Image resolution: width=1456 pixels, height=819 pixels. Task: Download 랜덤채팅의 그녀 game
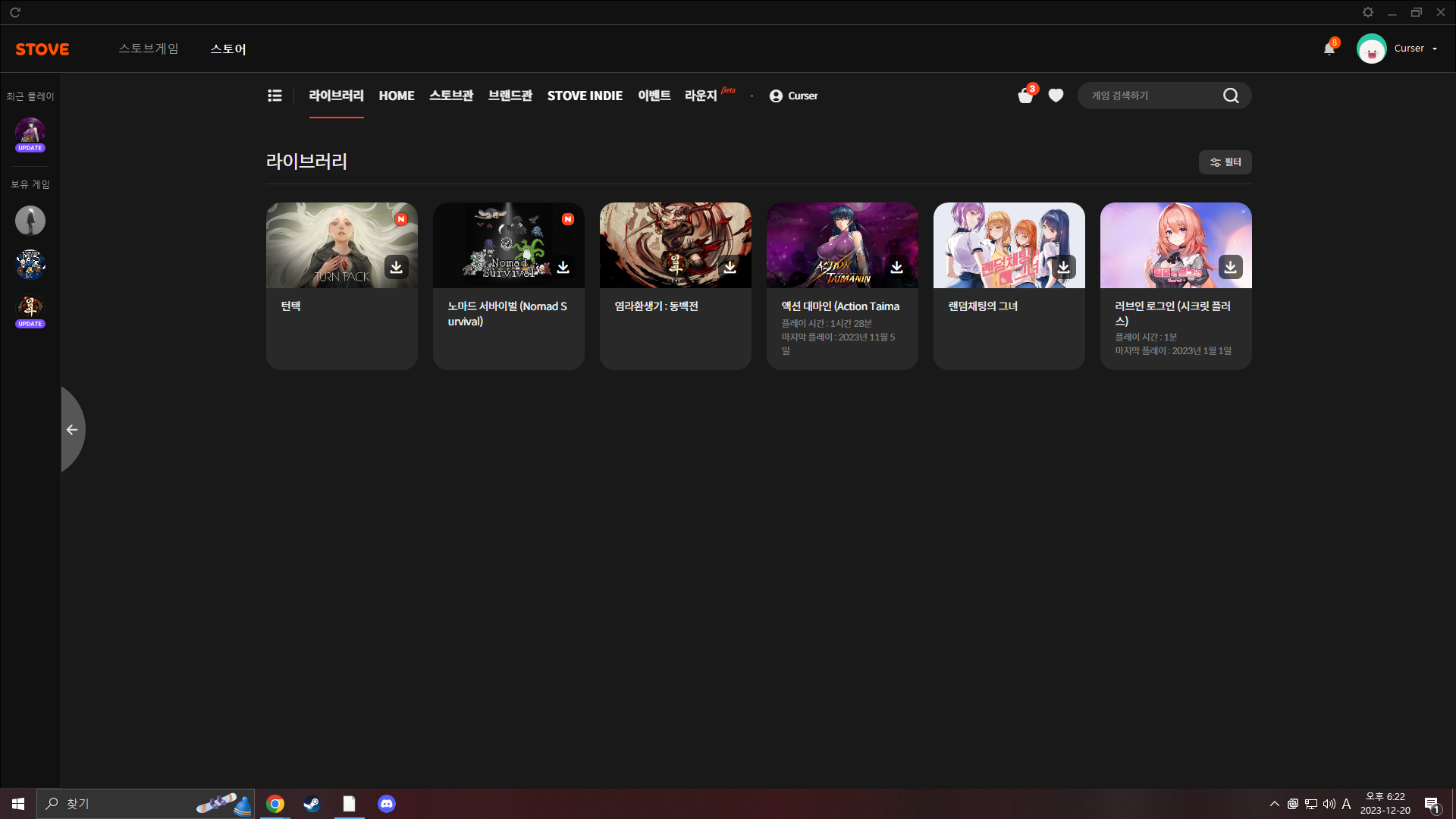point(1063,267)
